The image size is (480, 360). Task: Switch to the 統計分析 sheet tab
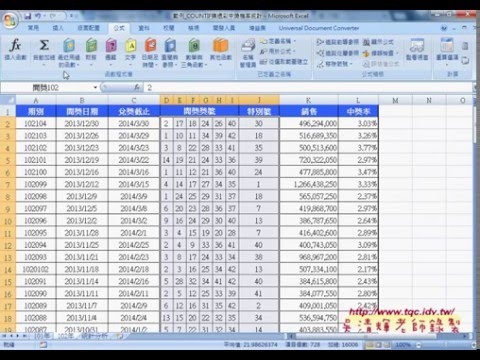[x=96, y=336]
